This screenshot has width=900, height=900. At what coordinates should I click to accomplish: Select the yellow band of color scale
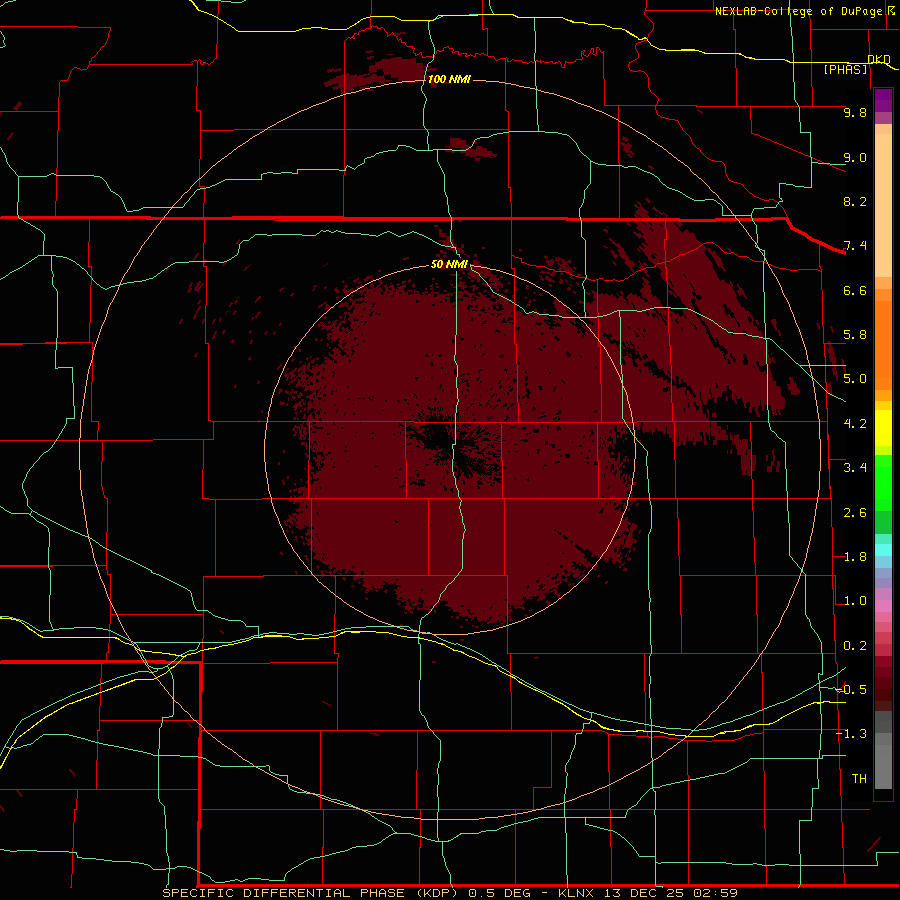883,428
